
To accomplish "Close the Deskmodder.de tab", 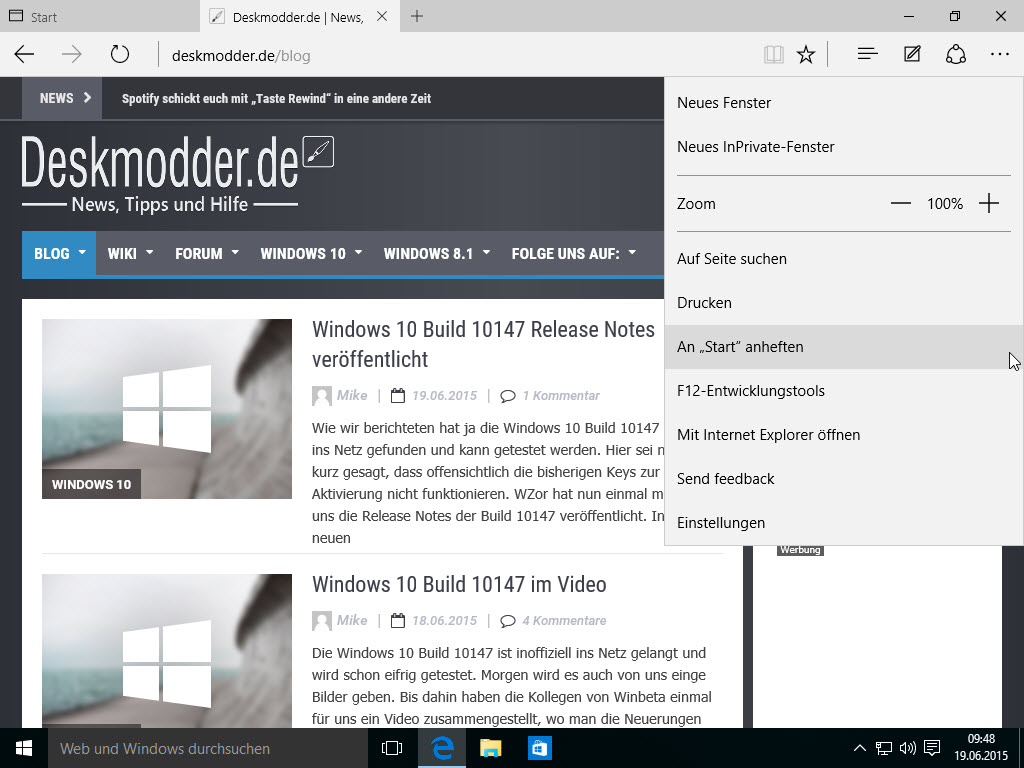I will pos(382,16).
